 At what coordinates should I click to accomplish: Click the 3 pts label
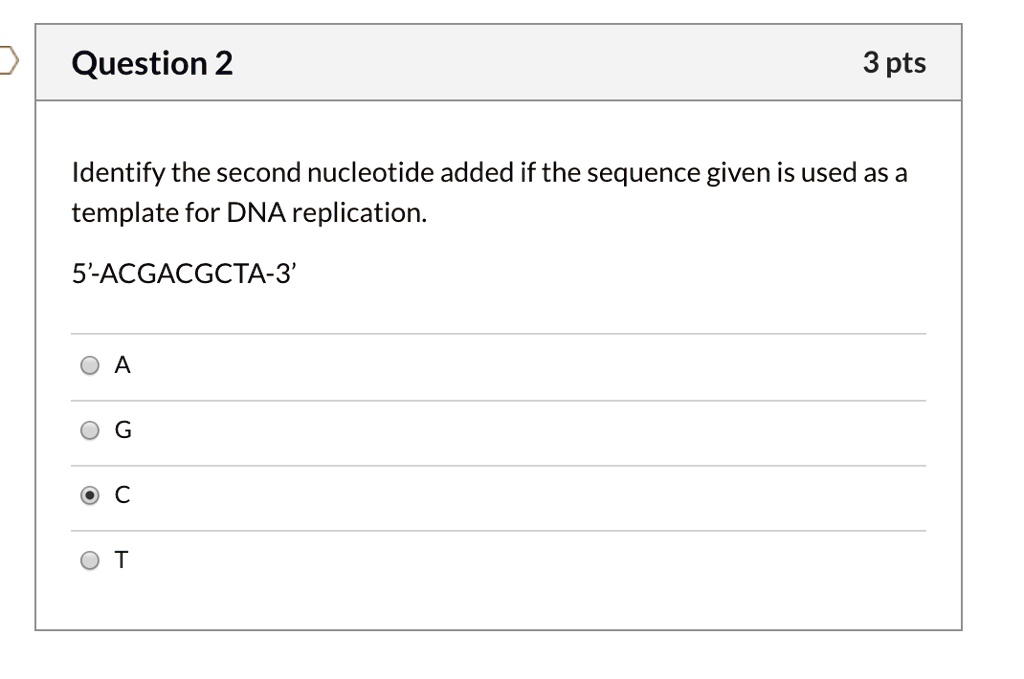tap(895, 62)
